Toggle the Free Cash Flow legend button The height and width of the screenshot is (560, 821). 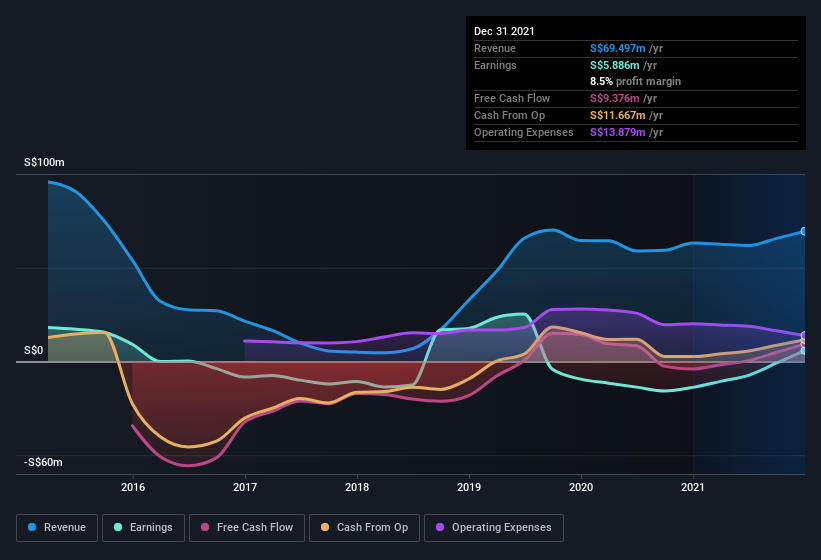tap(247, 528)
